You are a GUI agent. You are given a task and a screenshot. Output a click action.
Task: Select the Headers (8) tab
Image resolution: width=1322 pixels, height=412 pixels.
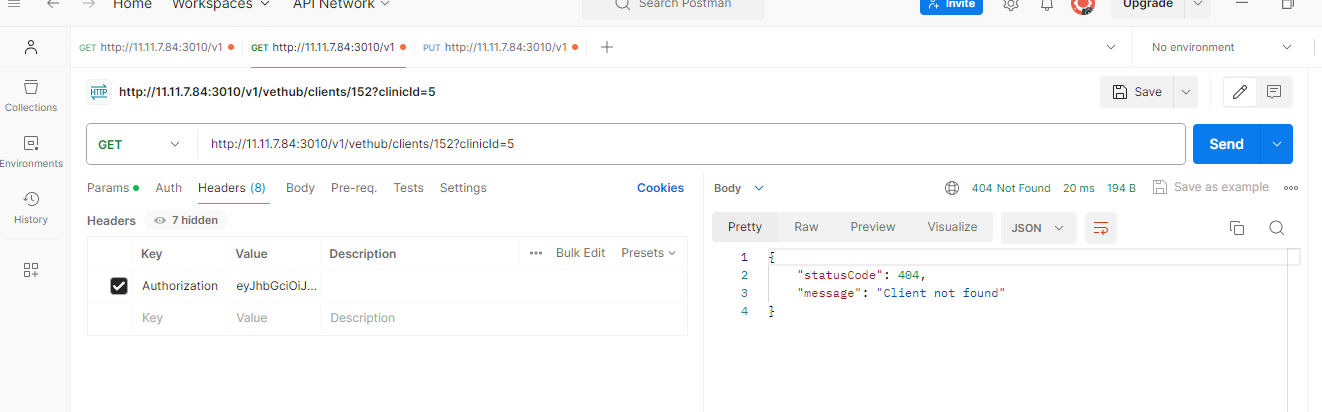pyautogui.click(x=232, y=188)
